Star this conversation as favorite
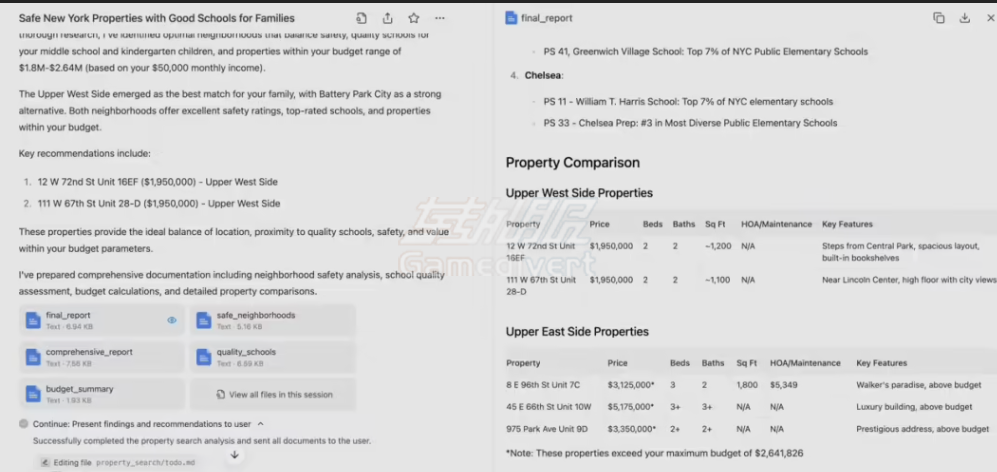The image size is (997, 472). (x=413, y=18)
